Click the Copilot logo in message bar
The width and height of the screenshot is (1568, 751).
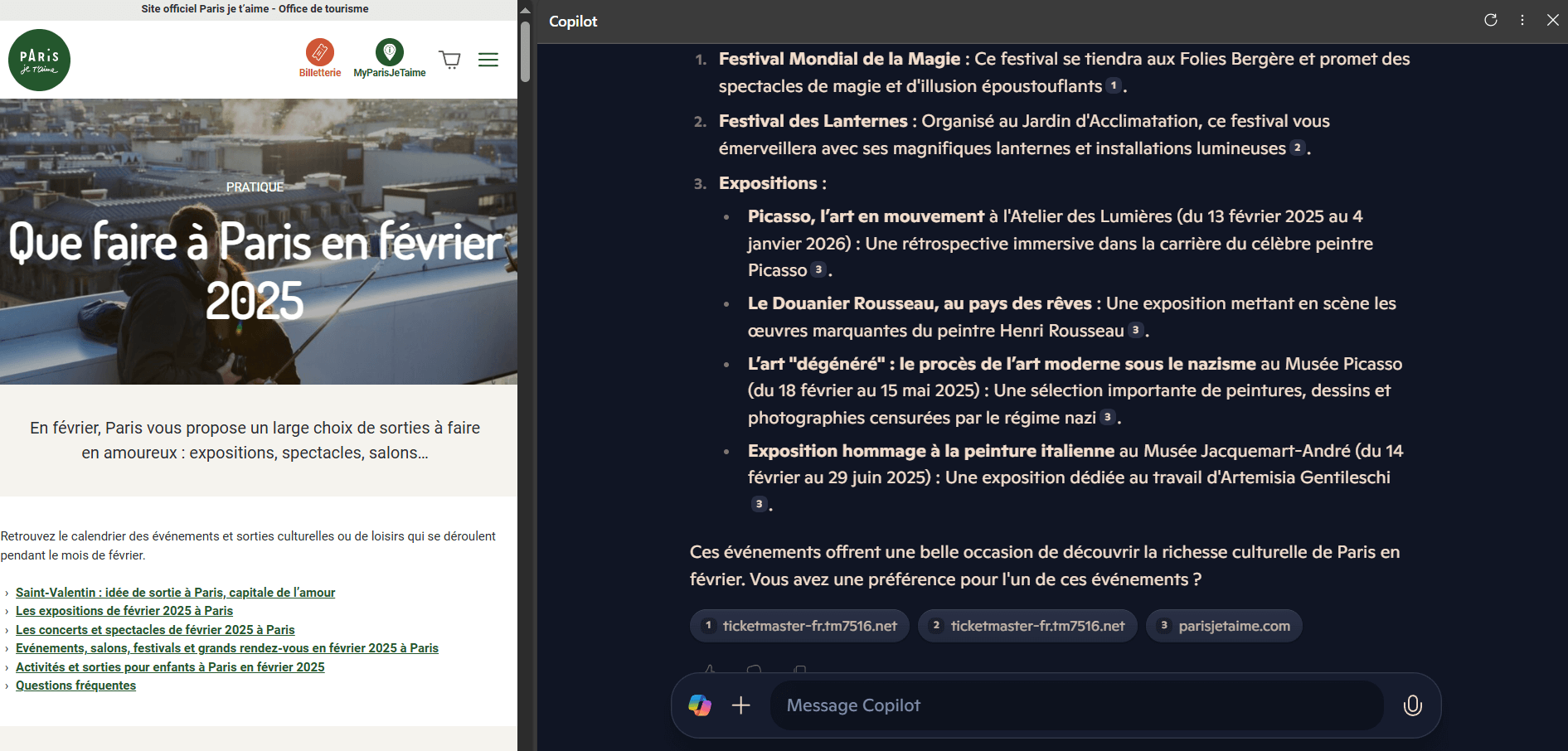click(x=700, y=705)
